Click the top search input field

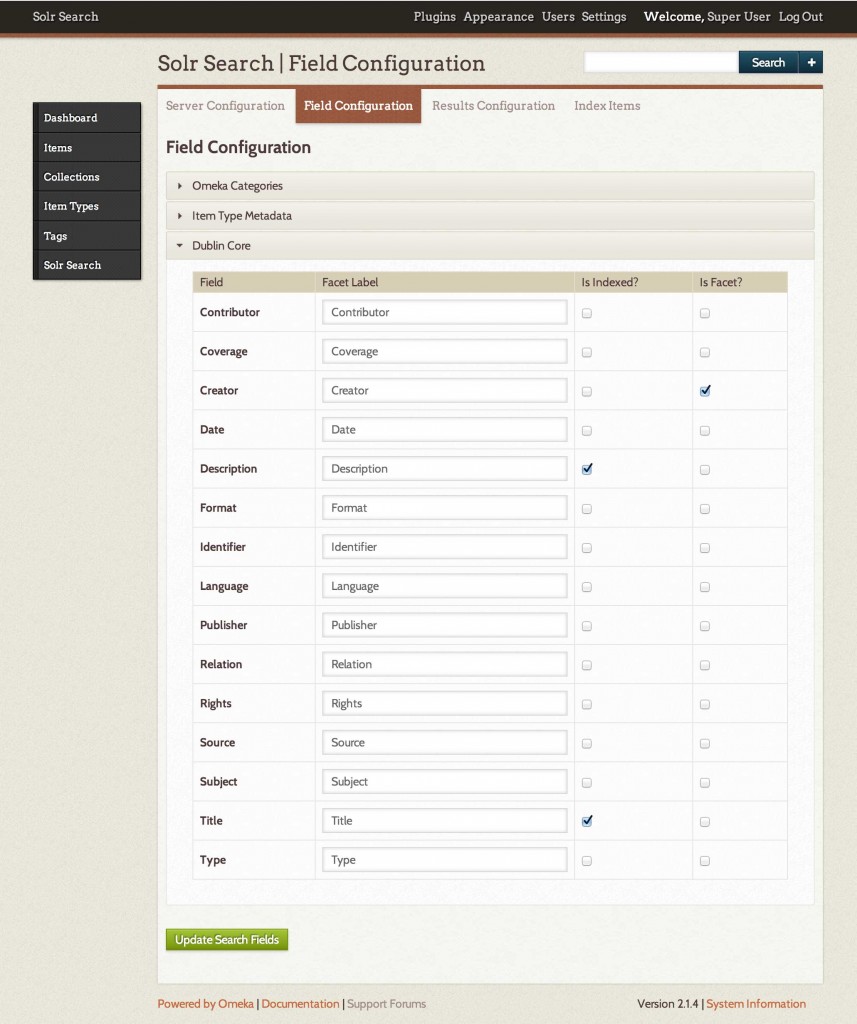point(661,63)
